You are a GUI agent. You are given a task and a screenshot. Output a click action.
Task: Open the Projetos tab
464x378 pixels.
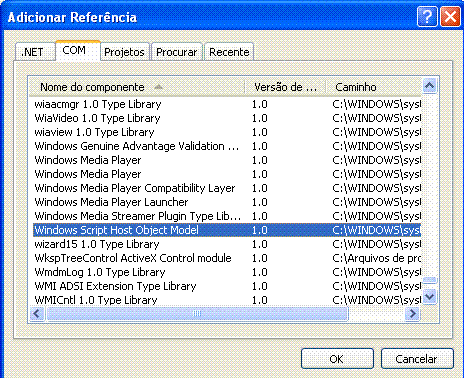pos(125,52)
